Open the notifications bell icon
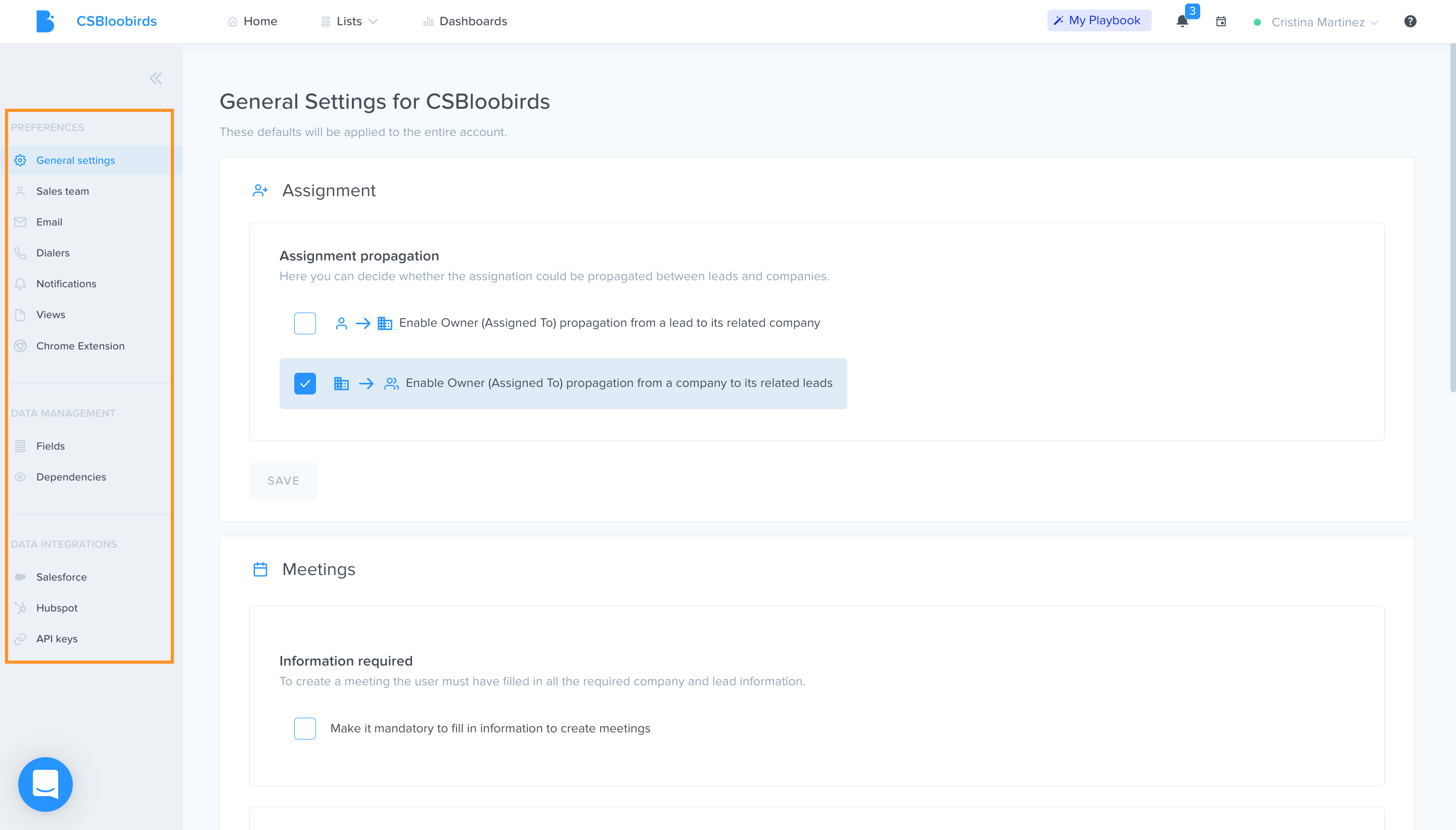1456x830 pixels. pyautogui.click(x=1182, y=22)
